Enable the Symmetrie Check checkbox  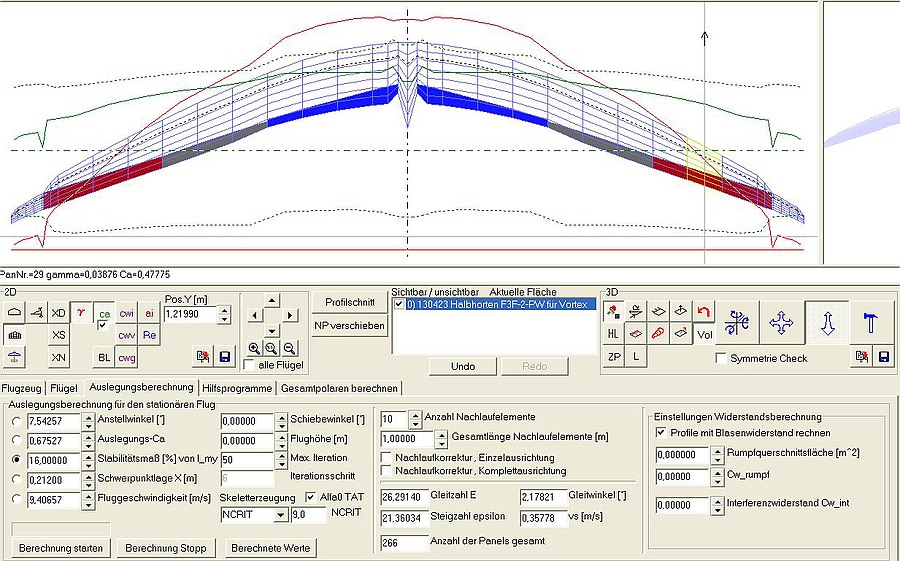(x=721, y=358)
